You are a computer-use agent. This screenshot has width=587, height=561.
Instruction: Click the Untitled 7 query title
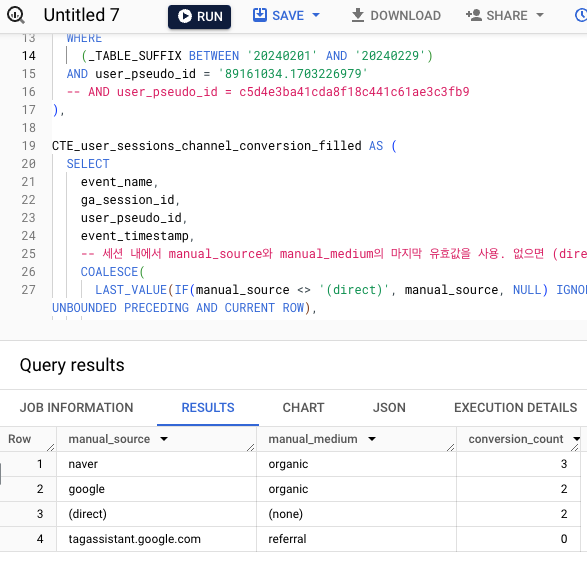pyautogui.click(x=81, y=15)
